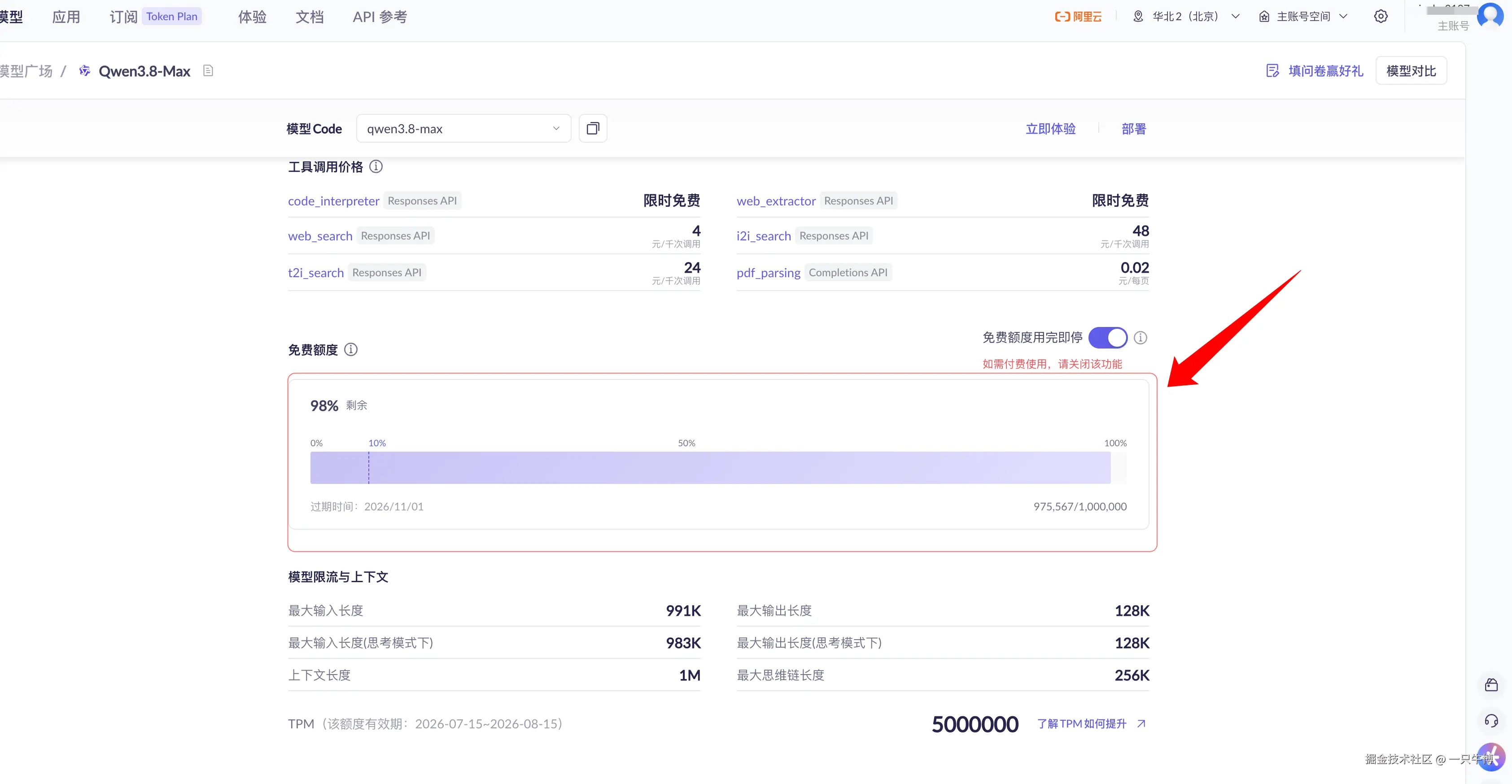This screenshot has height=784, width=1512.
Task: Open the 体验 menu
Action: [253, 17]
